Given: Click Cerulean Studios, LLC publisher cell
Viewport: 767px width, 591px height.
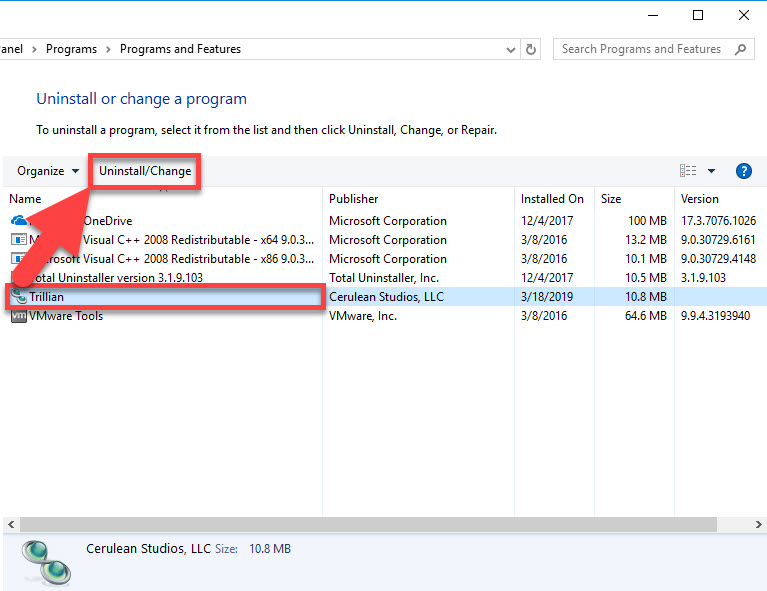Looking at the screenshot, I should coord(386,297).
